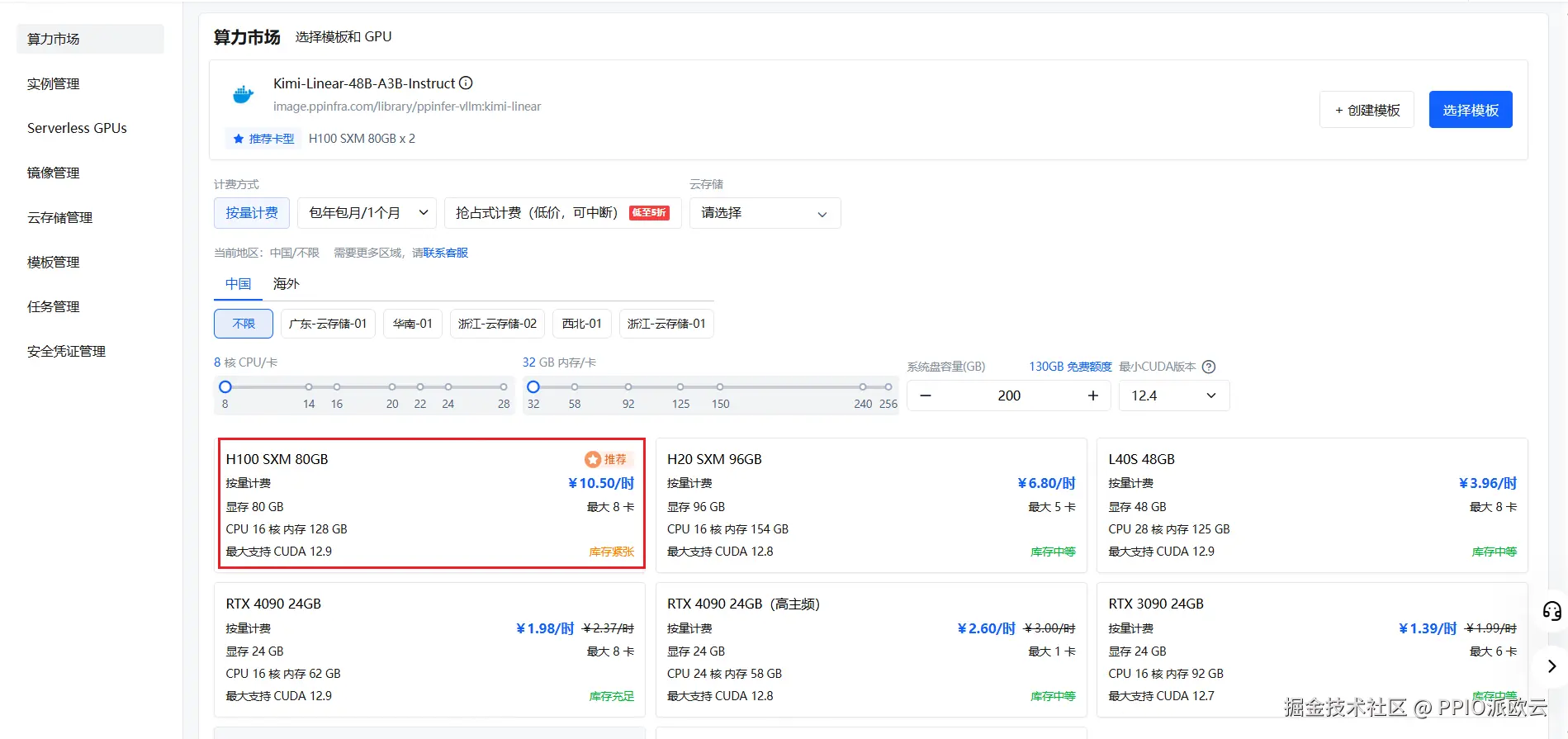The width and height of the screenshot is (1568, 739).
Task: Click the 库存充足 stock status label
Action: tap(612, 696)
